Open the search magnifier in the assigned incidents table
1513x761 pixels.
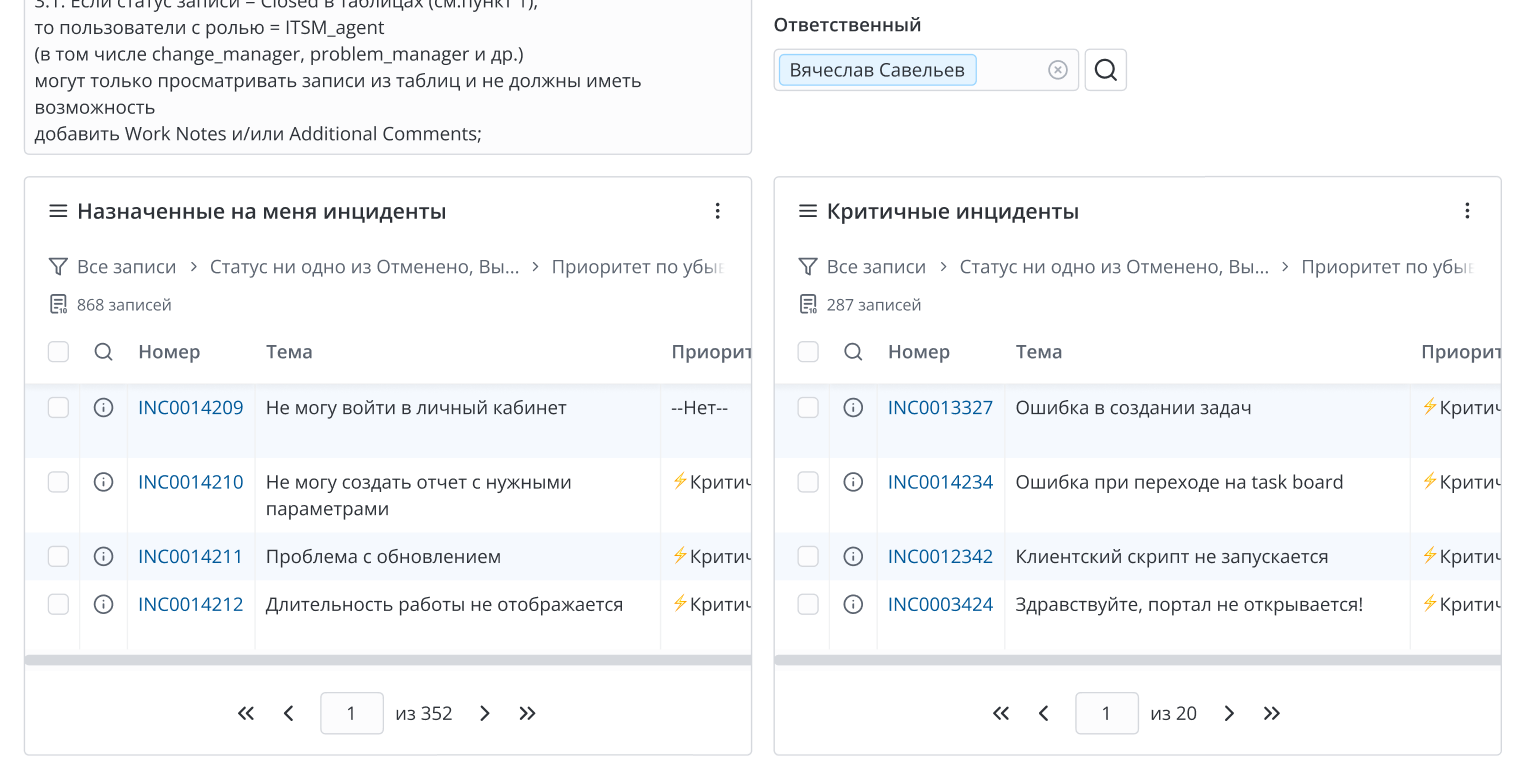pos(103,351)
